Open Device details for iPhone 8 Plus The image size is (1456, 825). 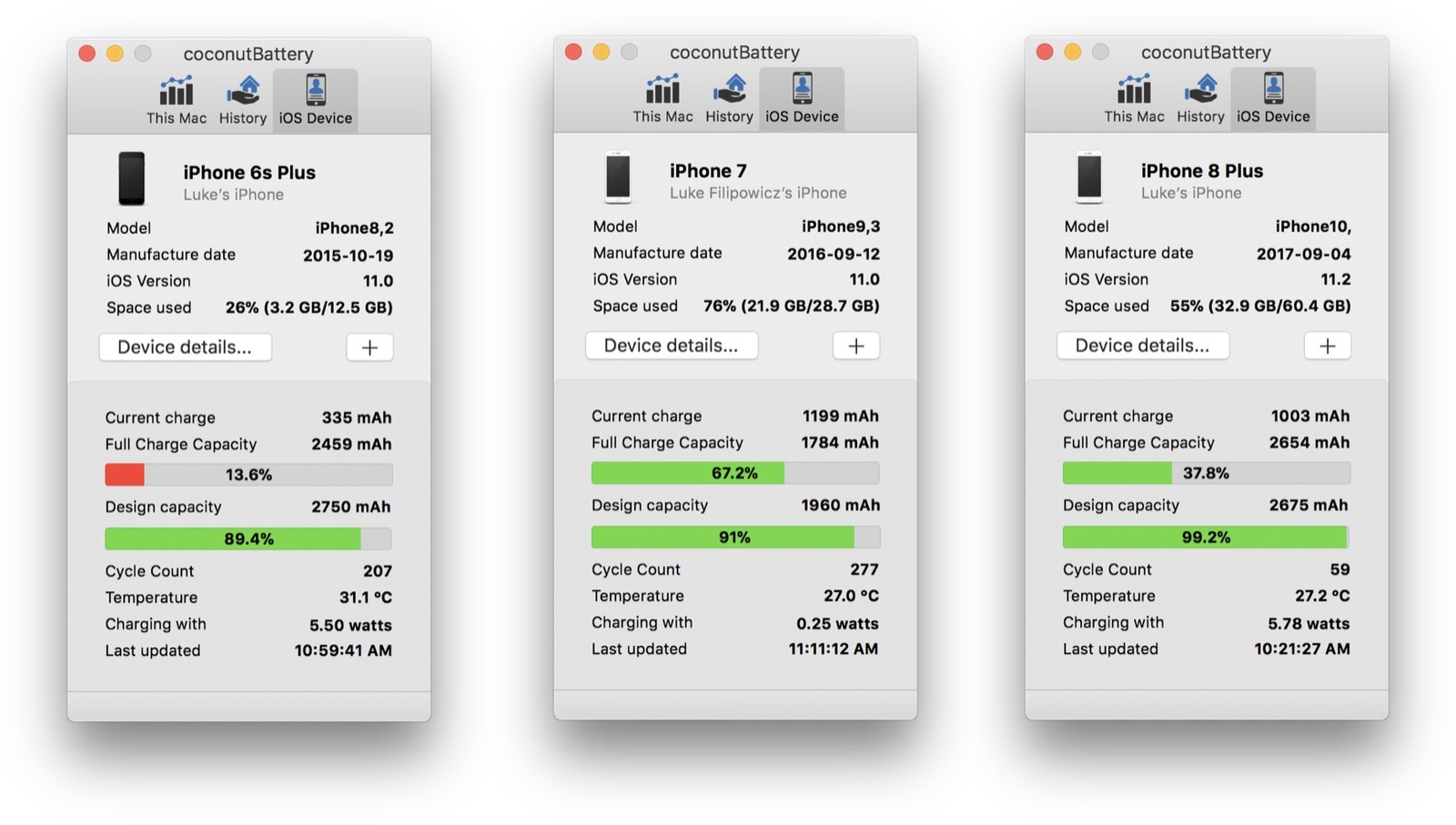click(1142, 346)
